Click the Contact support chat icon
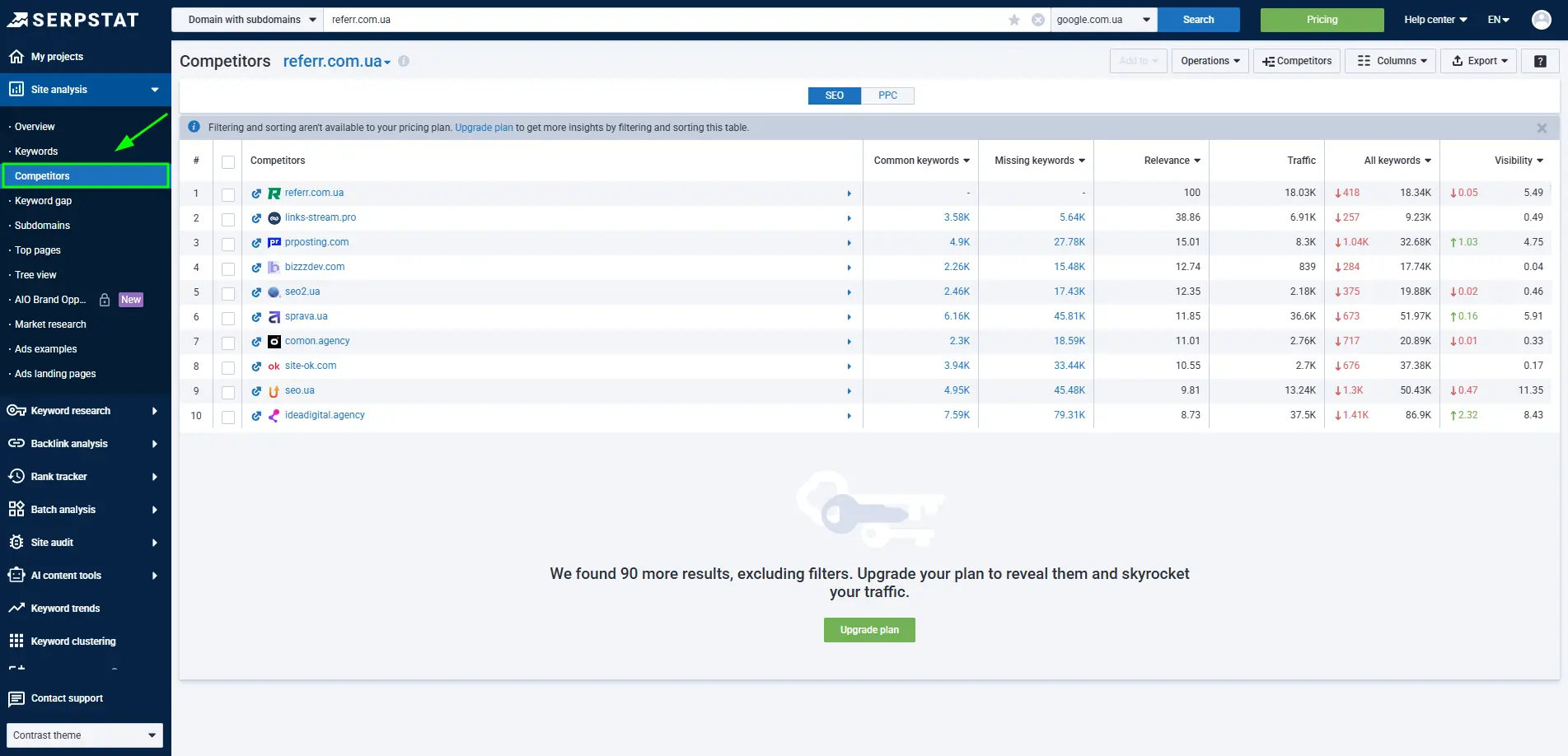This screenshot has height=756, width=1568. 16,698
